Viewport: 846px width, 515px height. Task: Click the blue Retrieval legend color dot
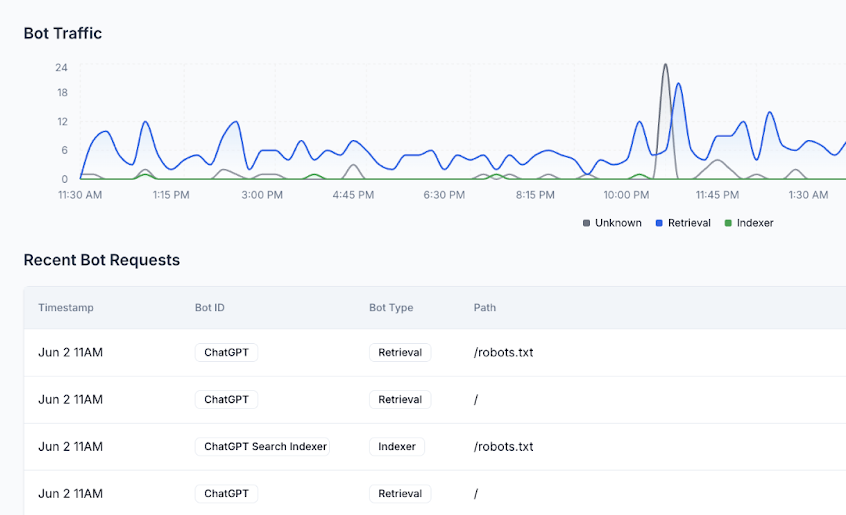click(659, 223)
